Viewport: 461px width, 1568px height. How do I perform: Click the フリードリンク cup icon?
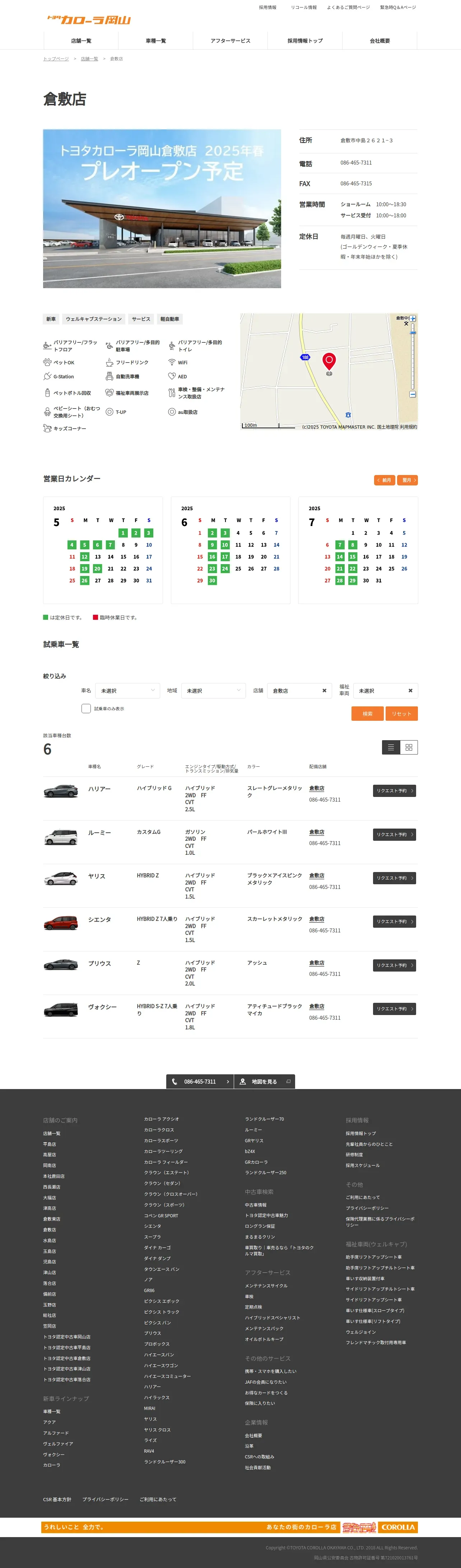[x=110, y=362]
